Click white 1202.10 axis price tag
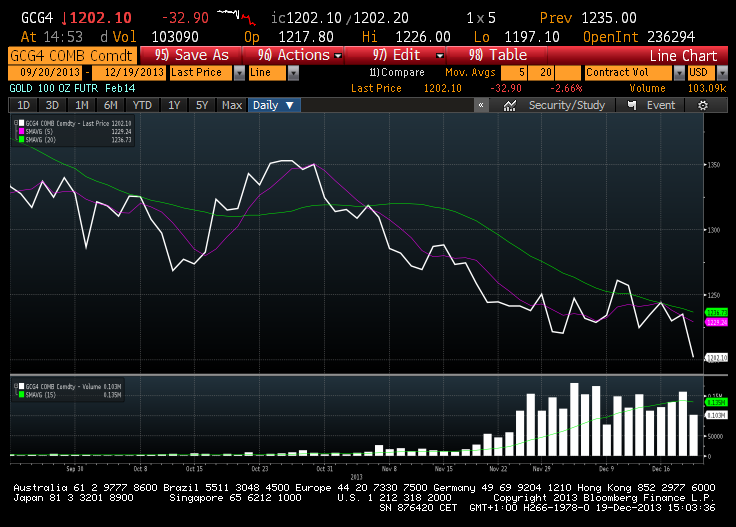The image size is (736, 527). 716,358
